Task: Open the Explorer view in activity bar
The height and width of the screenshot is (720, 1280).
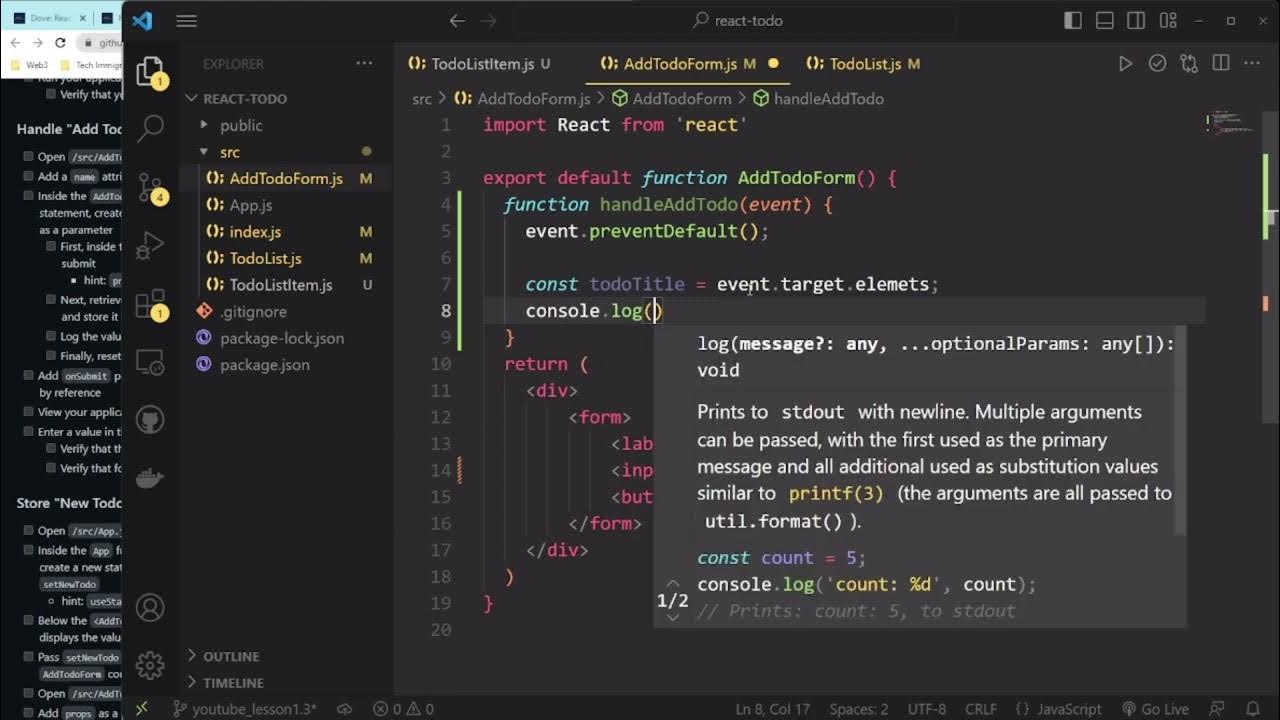Action: pos(150,72)
